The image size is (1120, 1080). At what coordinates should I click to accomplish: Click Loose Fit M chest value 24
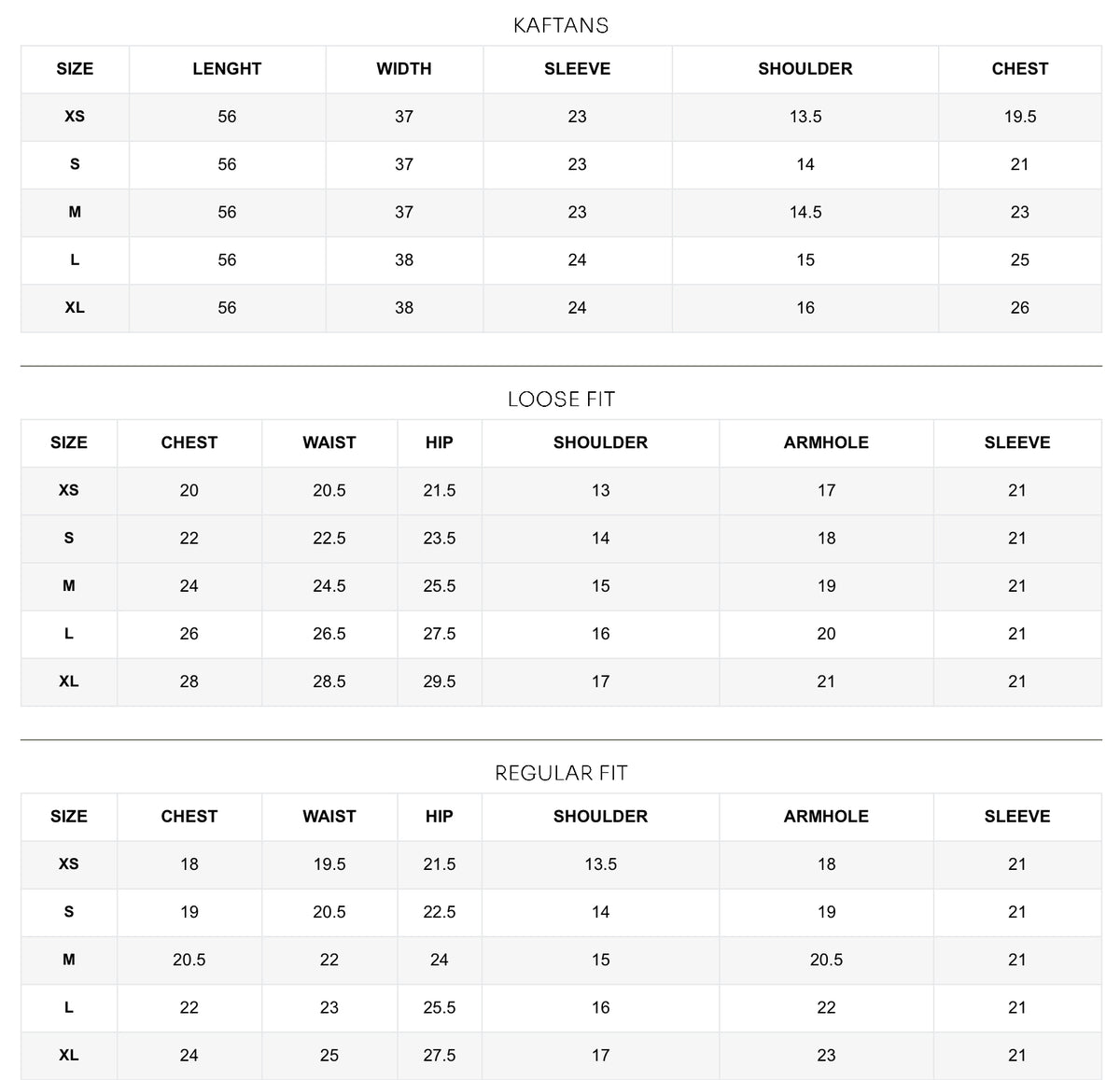click(x=189, y=586)
